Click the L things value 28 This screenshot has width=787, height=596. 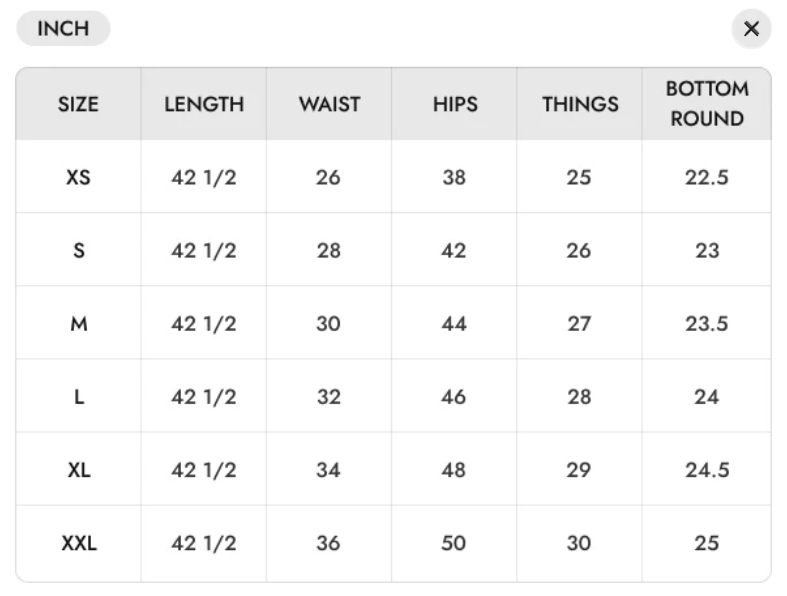coord(579,397)
